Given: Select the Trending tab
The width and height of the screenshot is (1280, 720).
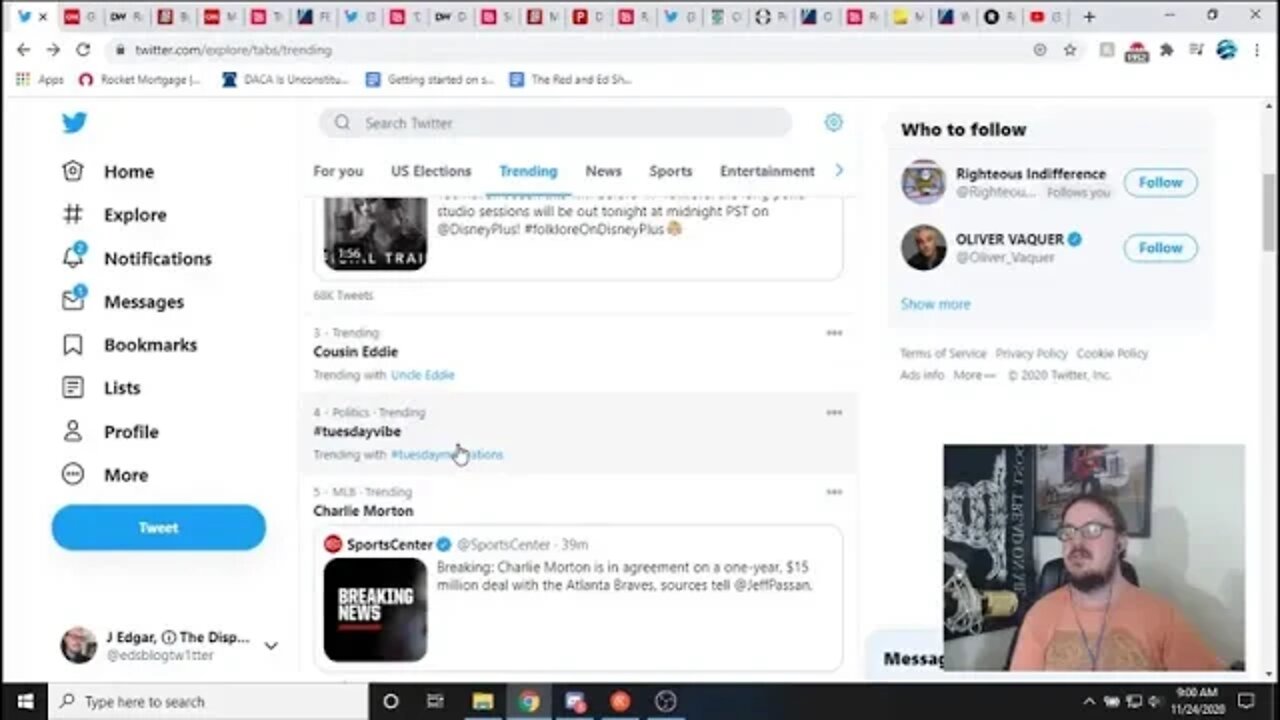Looking at the screenshot, I should 528,171.
